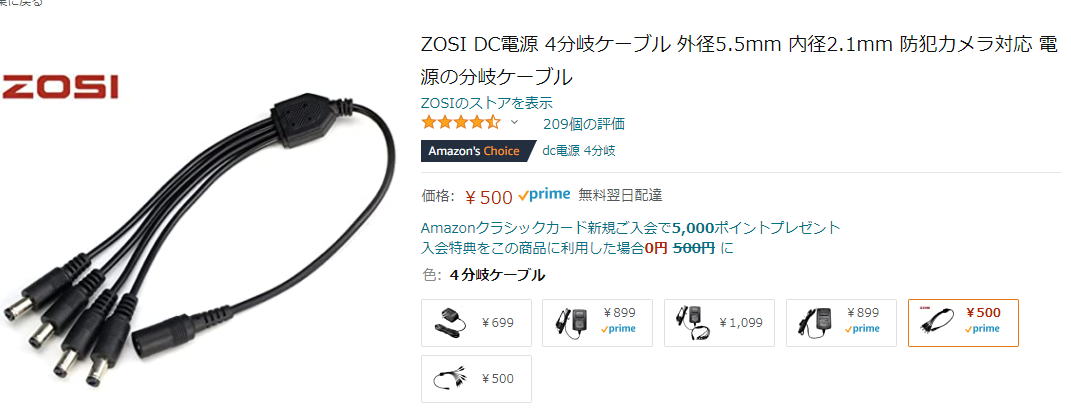
Task: Open the 209個の評価 reviews link
Action: [x=583, y=124]
